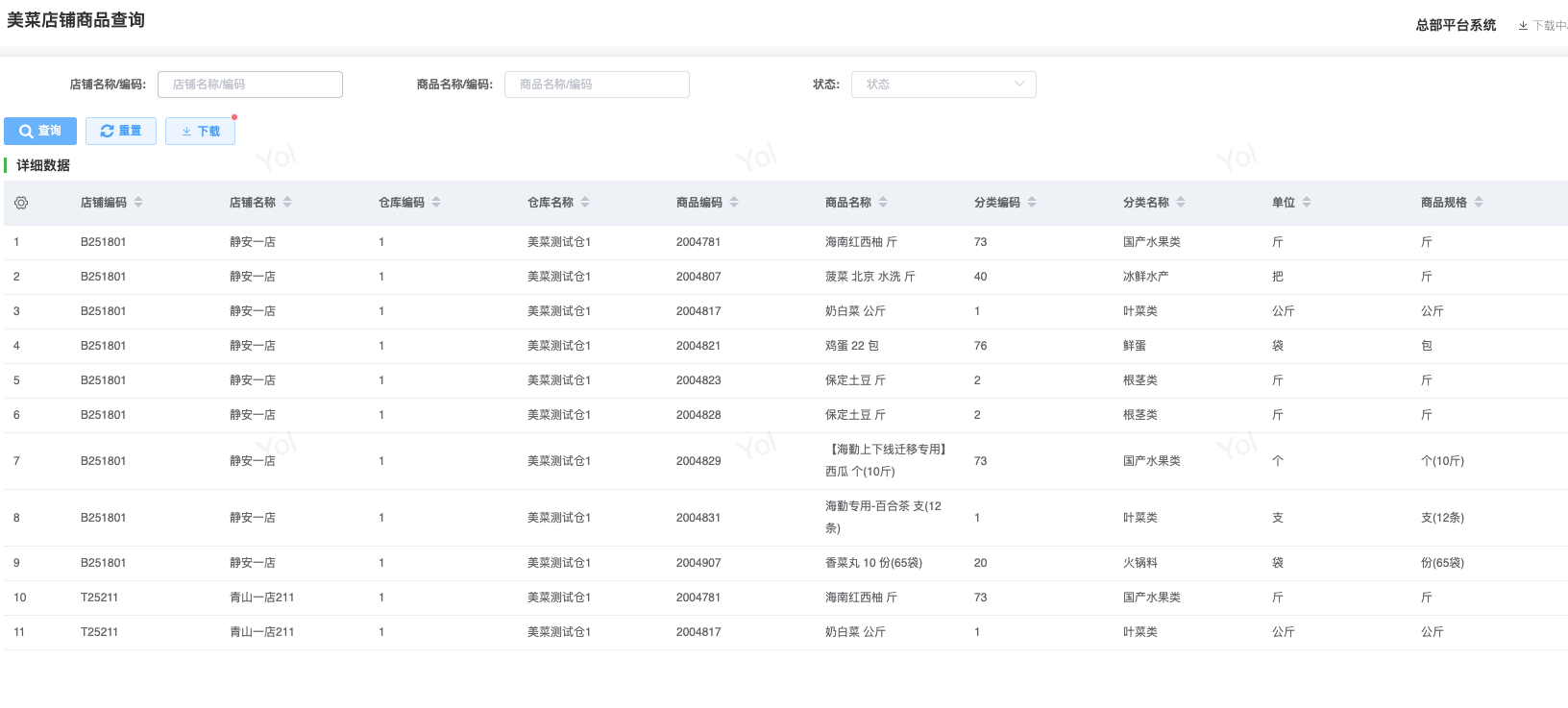Expand the 状态 dropdown selector
Viewport: 1568px width, 708px height.
[943, 85]
